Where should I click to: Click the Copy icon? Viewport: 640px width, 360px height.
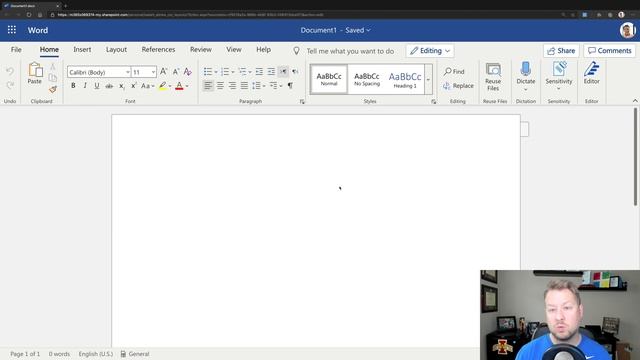(x=53, y=78)
